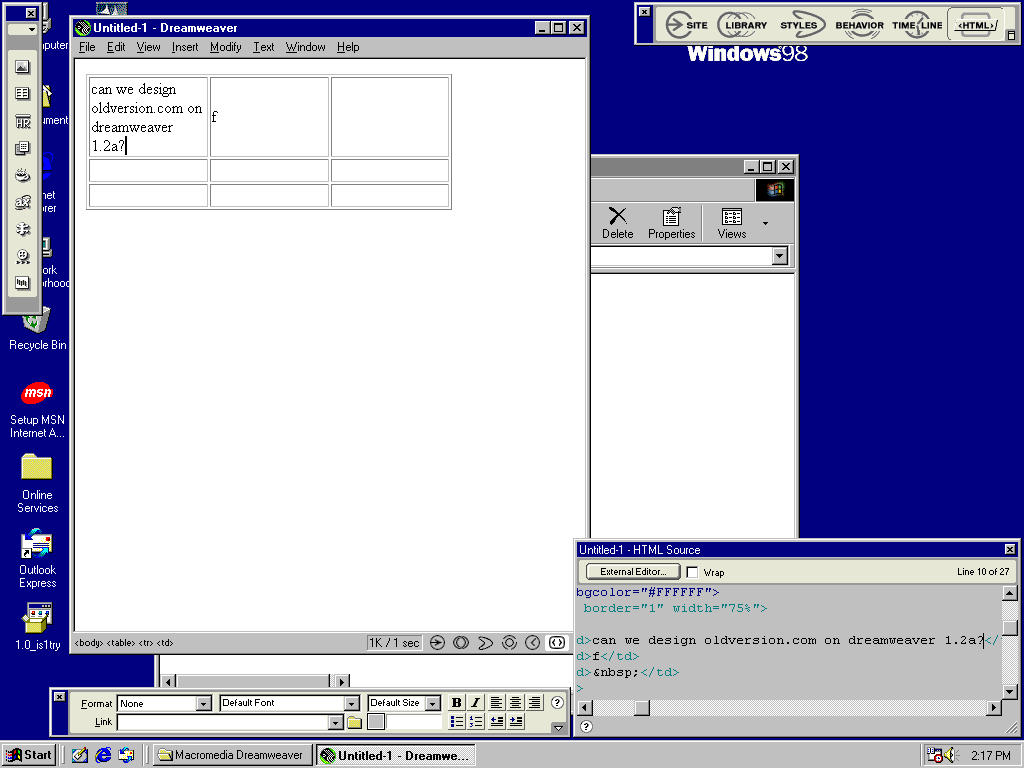Open the address bar dropdown in background window
1024x768 pixels.
[779, 255]
